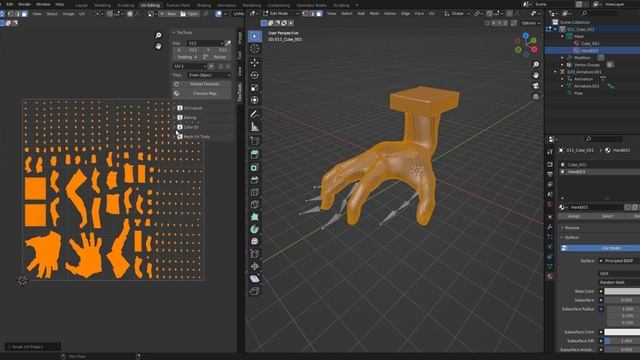Select the Shear tool
640x360 pixels.
pyautogui.click(x=255, y=279)
